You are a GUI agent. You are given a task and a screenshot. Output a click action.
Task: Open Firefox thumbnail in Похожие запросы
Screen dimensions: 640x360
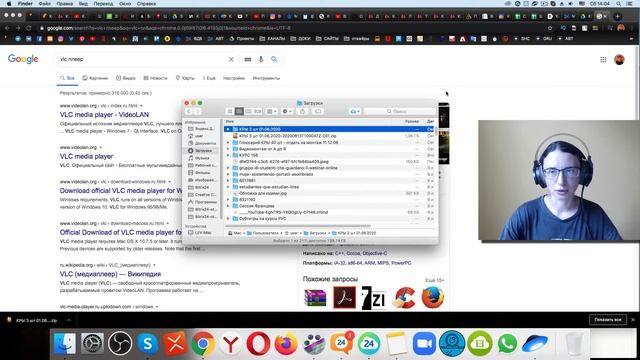click(x=433, y=298)
